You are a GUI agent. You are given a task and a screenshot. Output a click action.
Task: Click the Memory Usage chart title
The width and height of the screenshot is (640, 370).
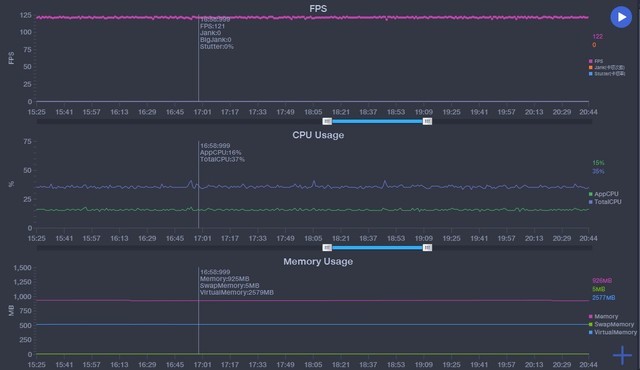318,261
